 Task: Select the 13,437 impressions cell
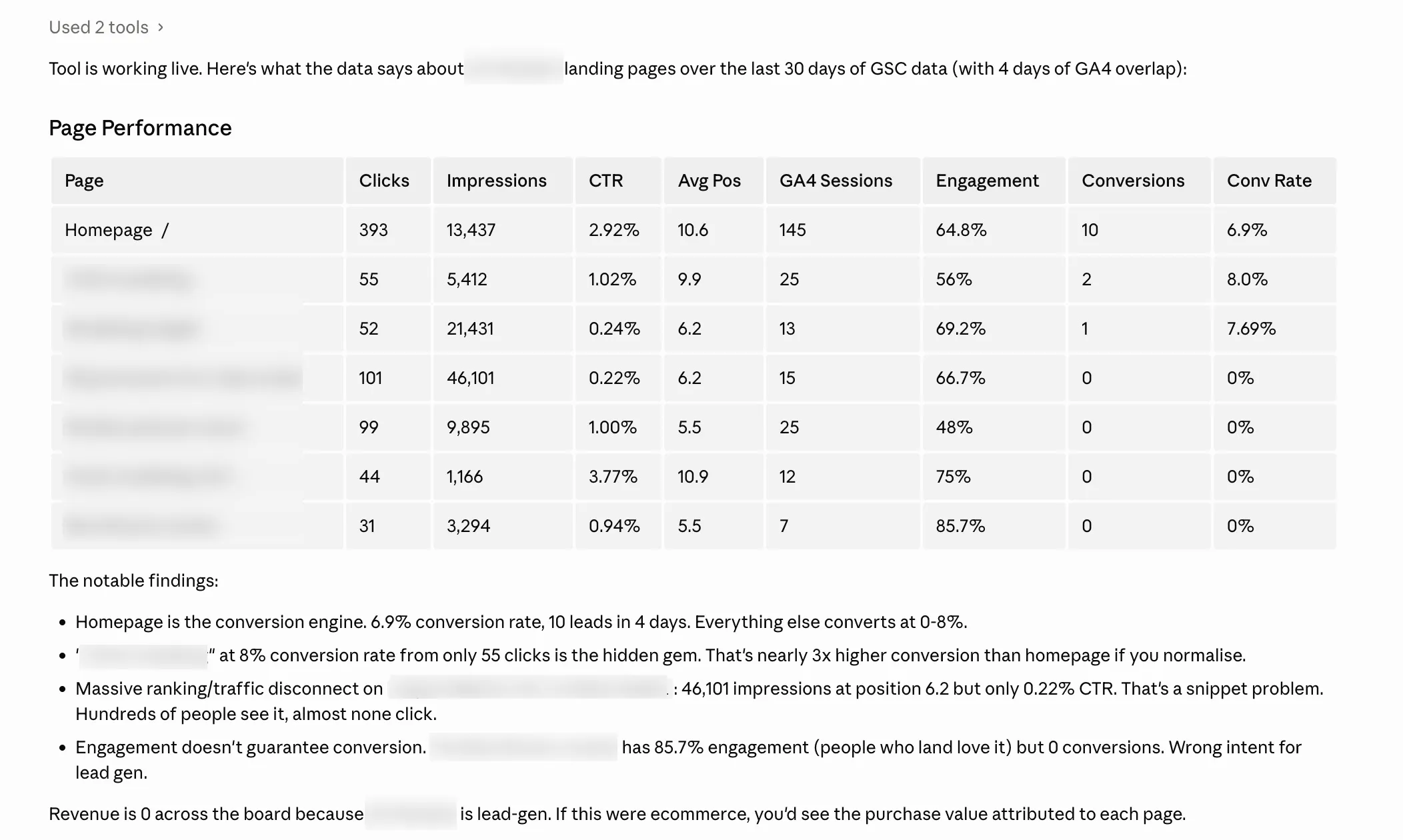(471, 230)
